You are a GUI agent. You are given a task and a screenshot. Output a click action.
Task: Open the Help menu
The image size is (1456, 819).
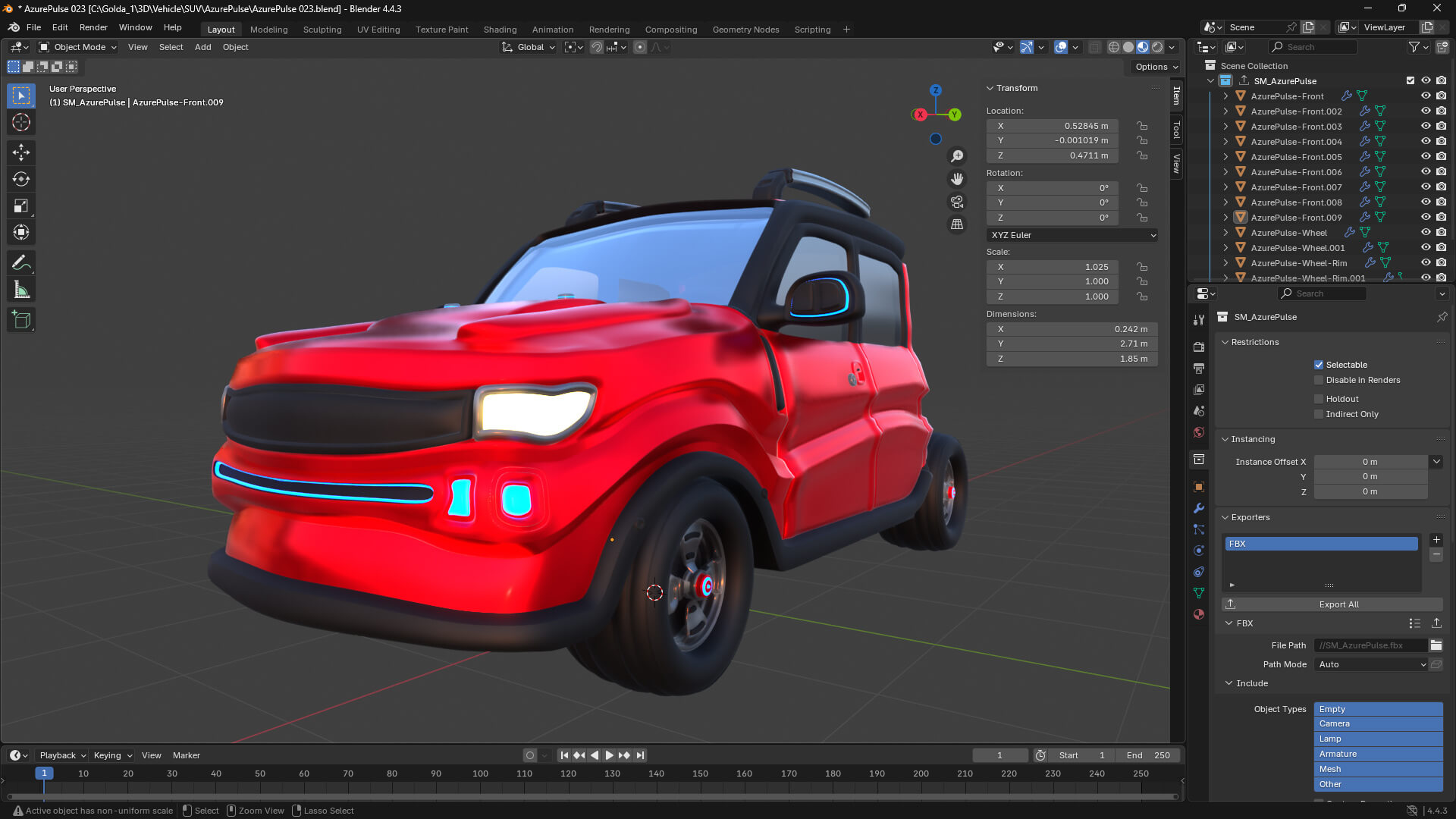tap(172, 27)
